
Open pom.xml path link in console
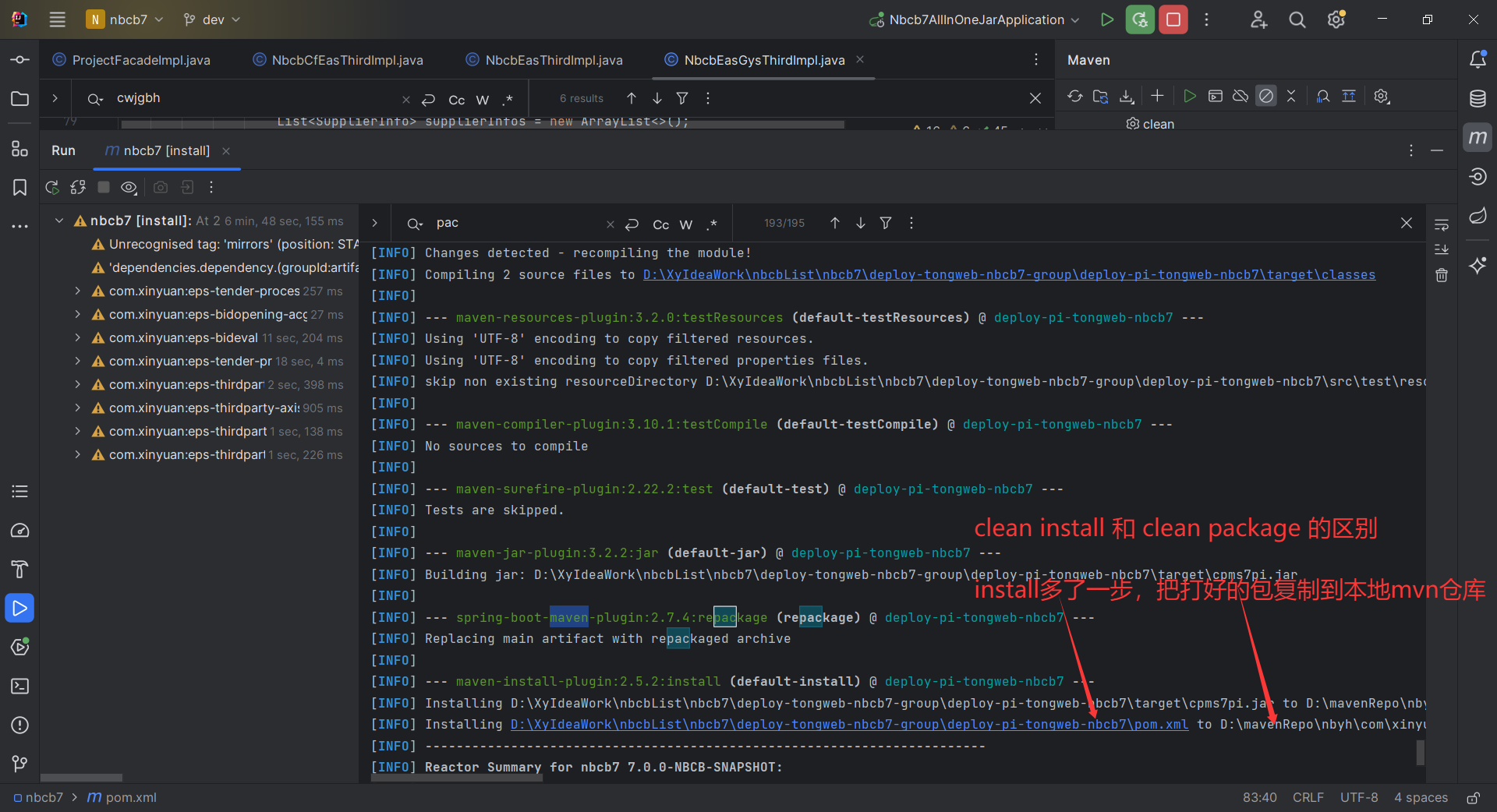click(x=849, y=724)
